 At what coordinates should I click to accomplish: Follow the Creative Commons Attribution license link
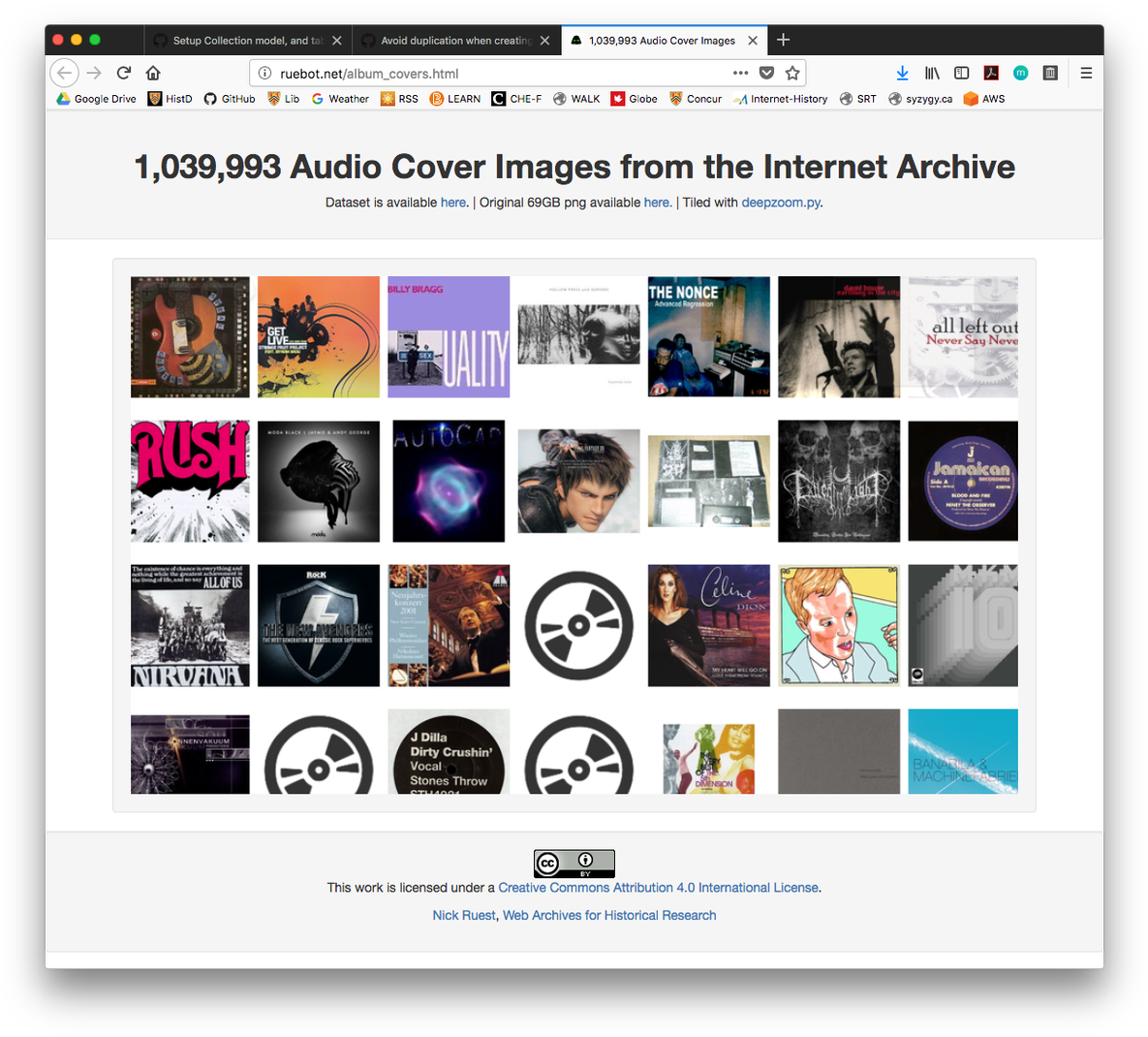(659, 887)
